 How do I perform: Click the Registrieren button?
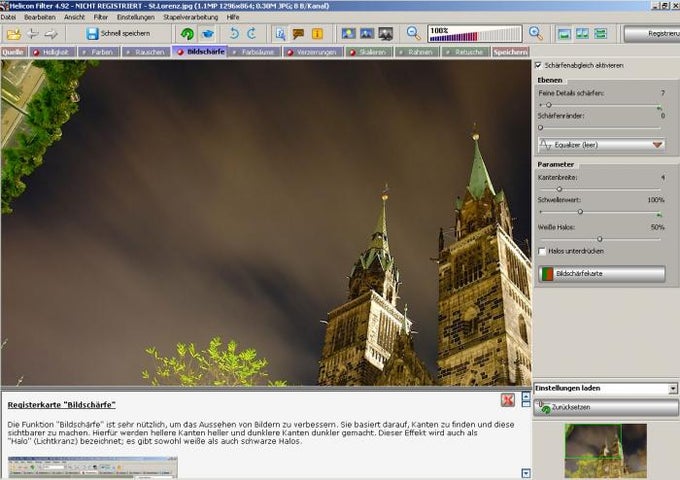652,34
